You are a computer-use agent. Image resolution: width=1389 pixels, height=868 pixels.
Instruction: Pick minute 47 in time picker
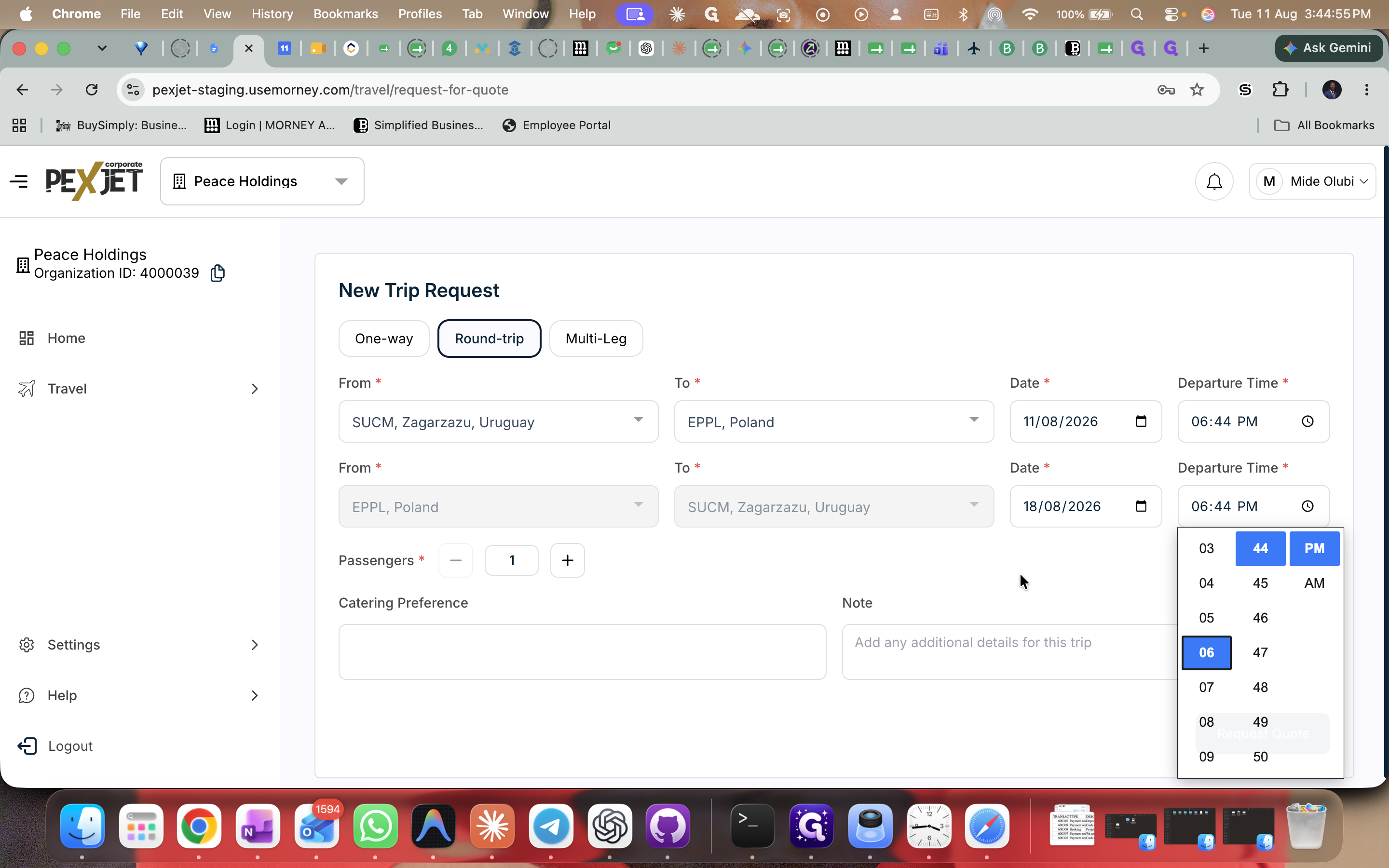tap(1260, 653)
